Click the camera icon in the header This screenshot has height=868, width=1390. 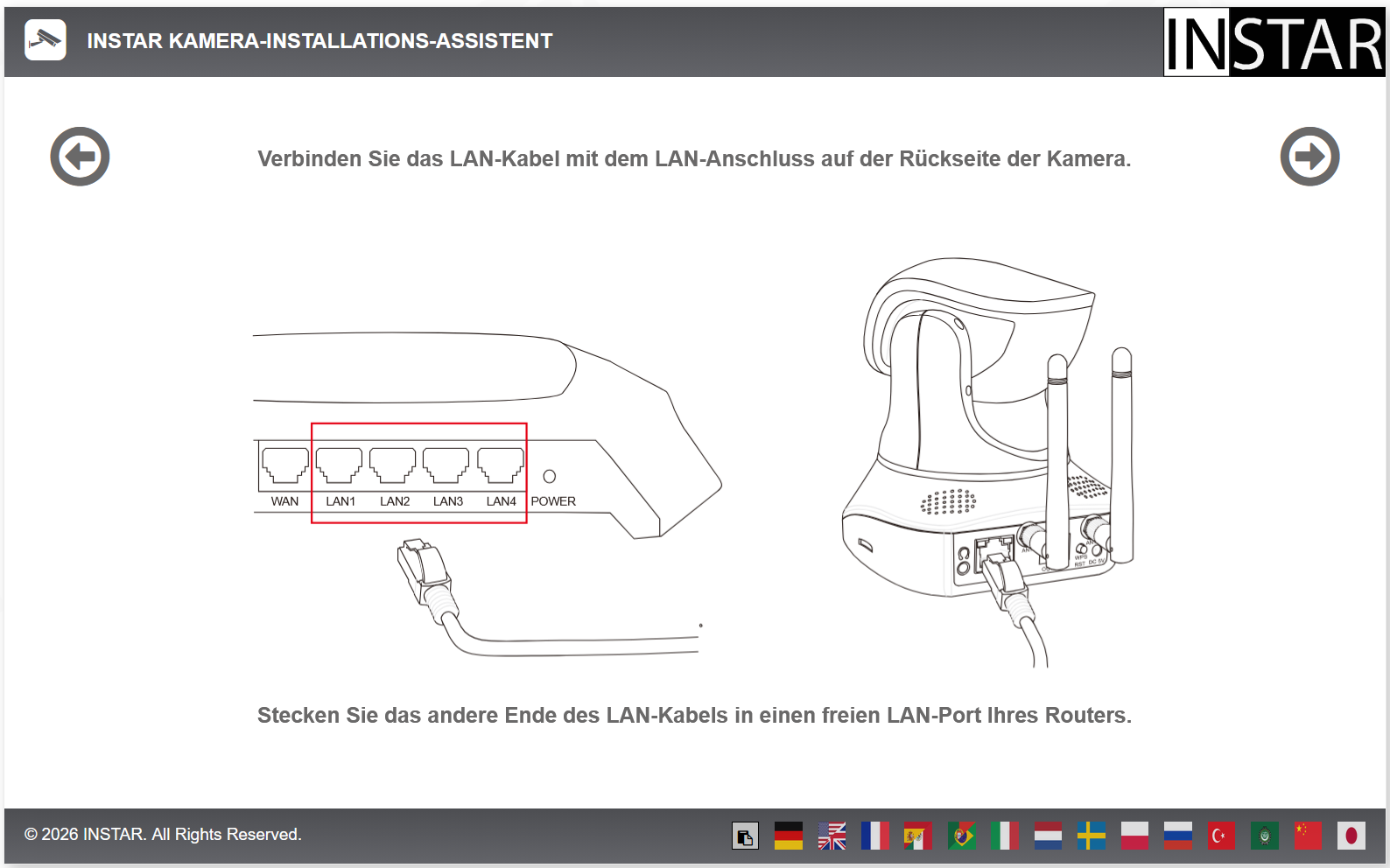[46, 40]
